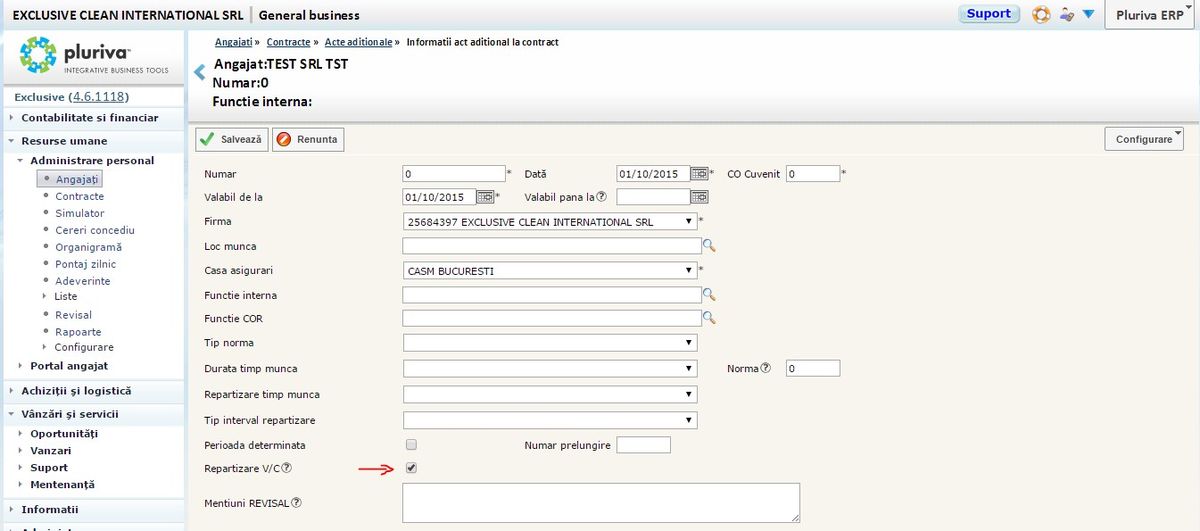Screen dimensions: 1200x531
Task: Open the user profile icon menu
Action: 1067,15
